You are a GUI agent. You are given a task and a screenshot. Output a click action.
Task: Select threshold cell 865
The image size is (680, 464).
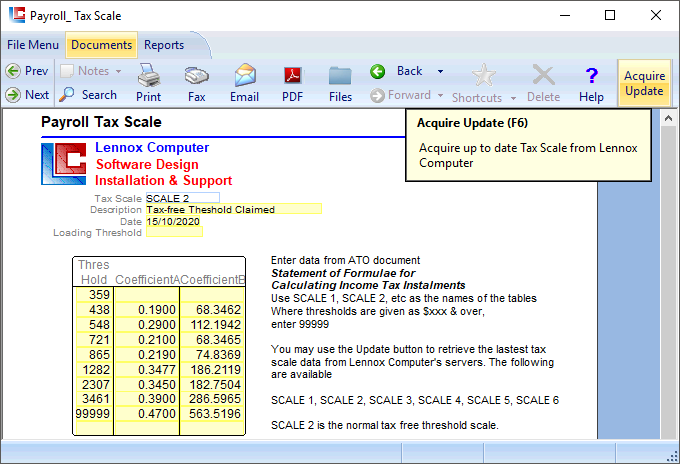point(94,354)
